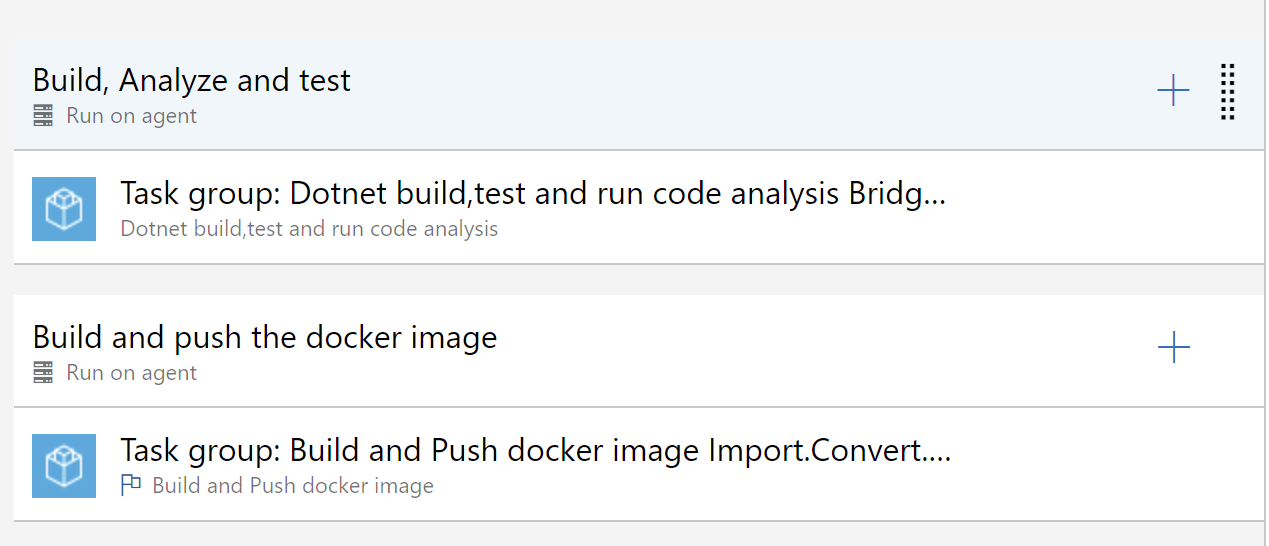Add a task to Build, Analyze and test job
The image size is (1269, 546).
[1173, 91]
